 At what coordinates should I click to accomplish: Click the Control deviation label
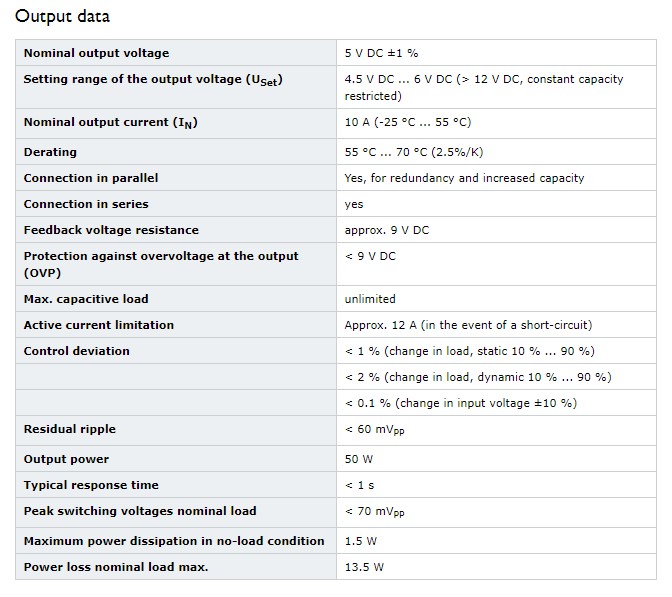[77, 351]
